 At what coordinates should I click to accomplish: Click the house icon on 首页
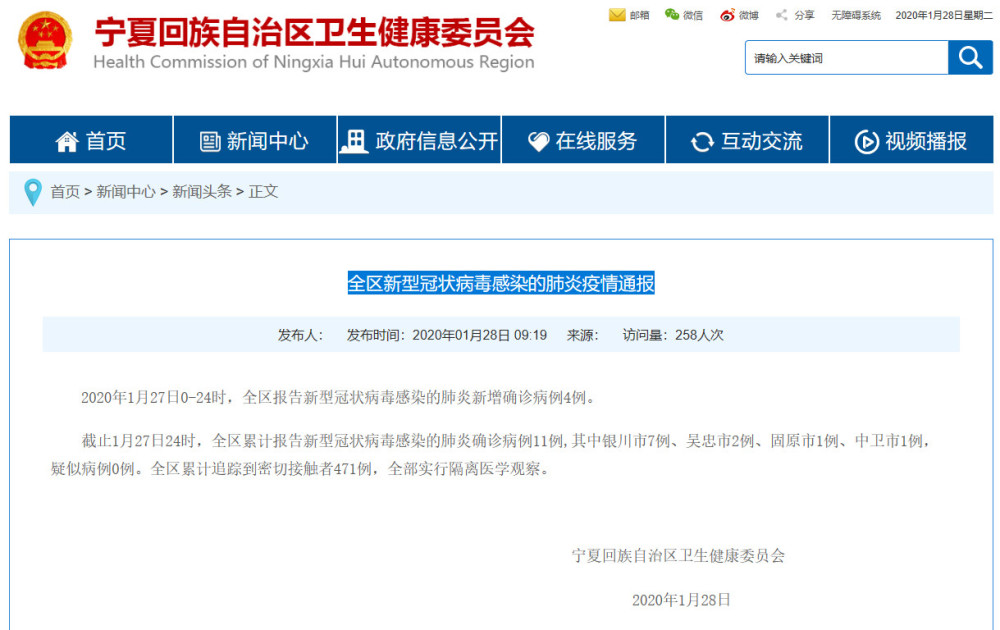point(66,141)
